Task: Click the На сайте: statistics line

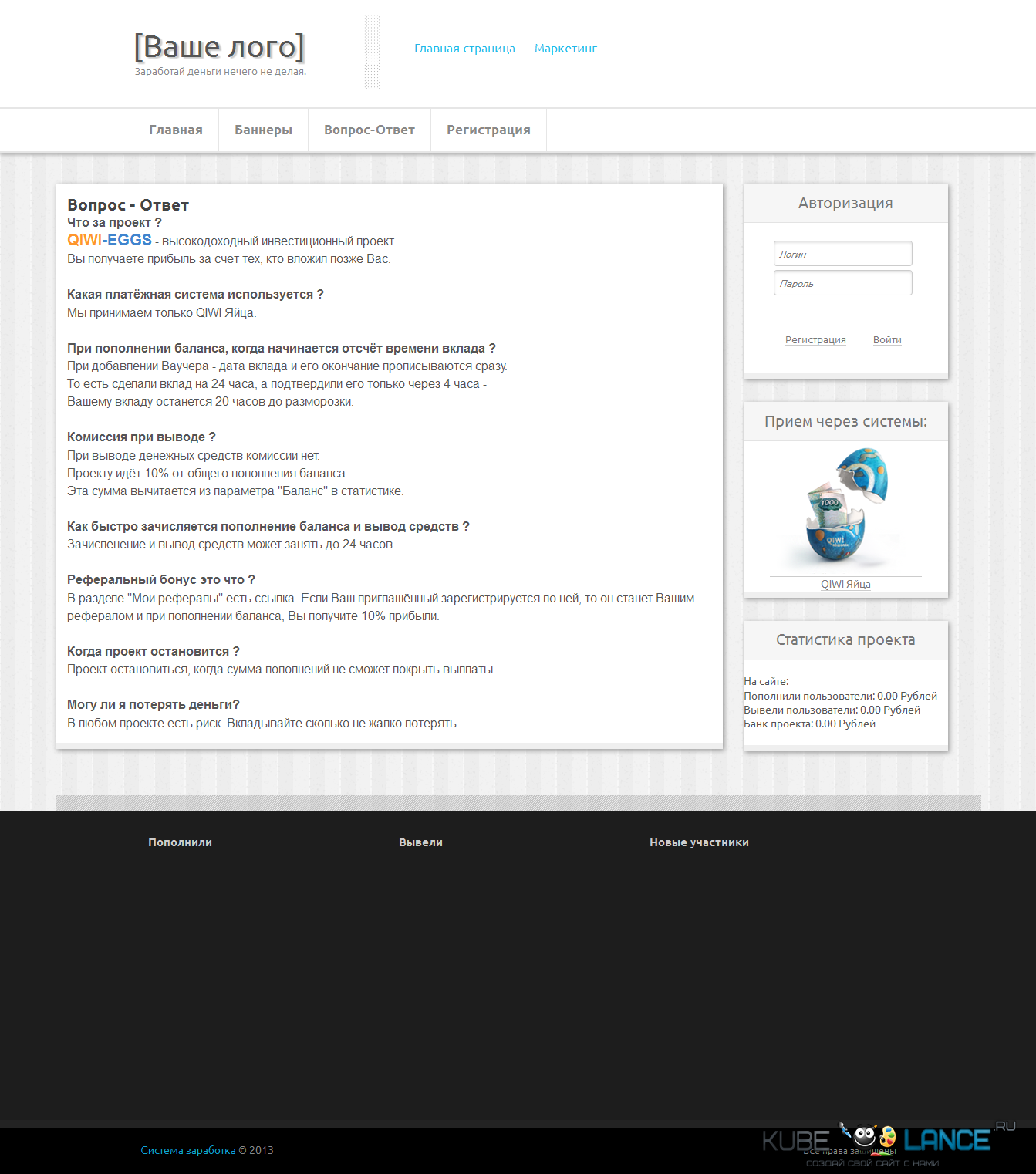Action: tap(766, 681)
